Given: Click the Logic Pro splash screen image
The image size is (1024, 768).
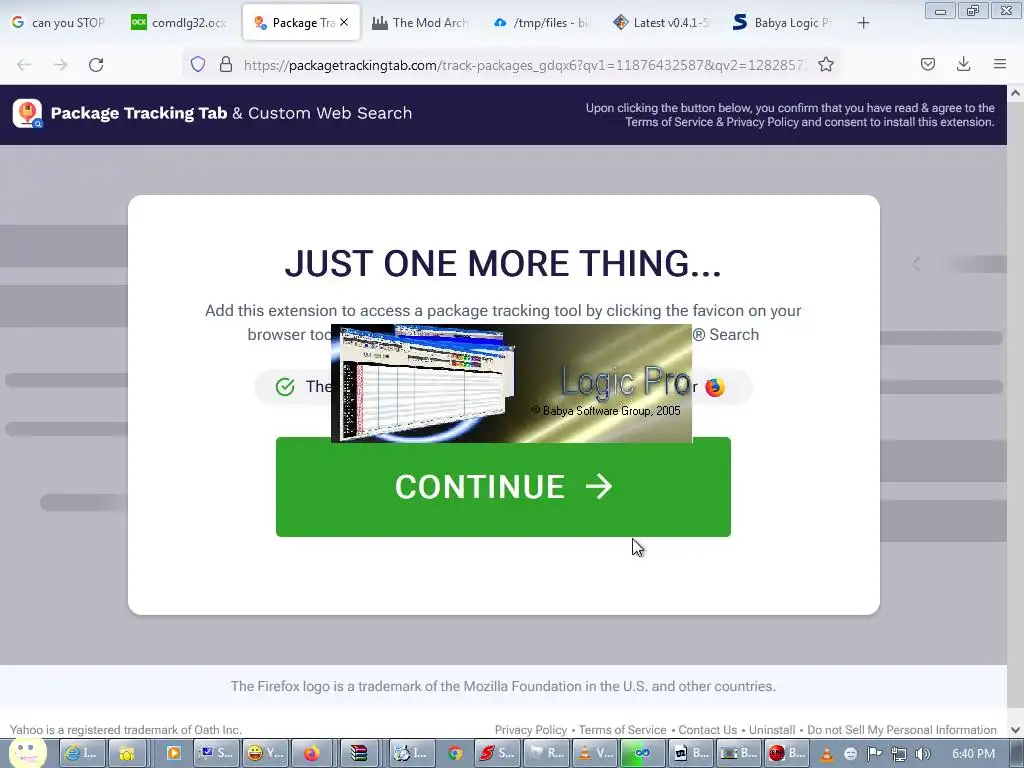Looking at the screenshot, I should [x=511, y=383].
